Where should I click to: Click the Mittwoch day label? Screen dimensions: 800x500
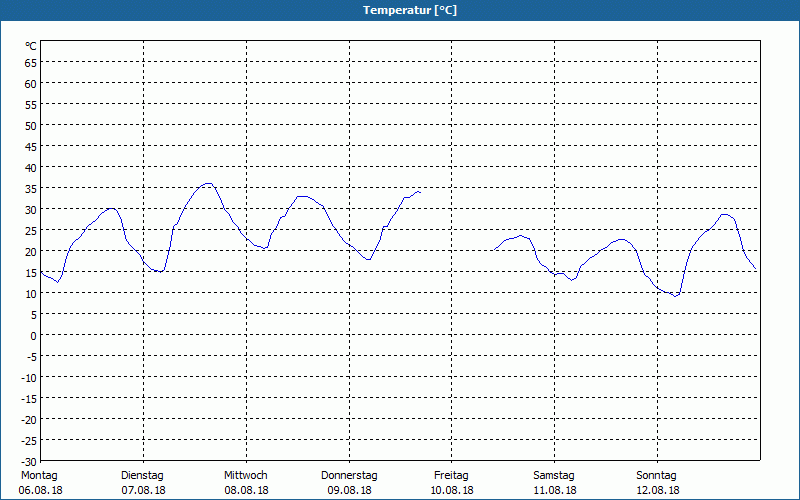point(246,476)
